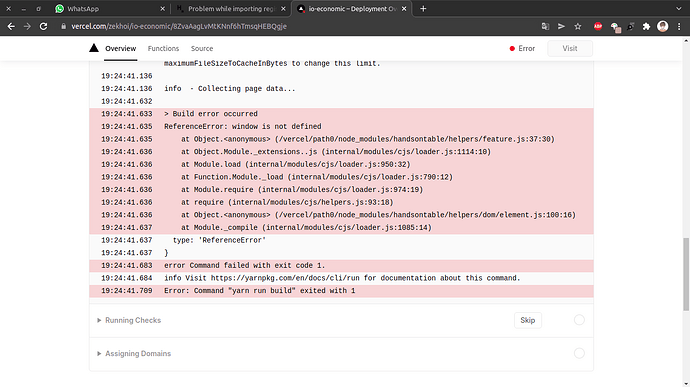Click the Vercel triangle logo
Image resolution: width=690 pixels, height=387 pixels.
(94, 48)
